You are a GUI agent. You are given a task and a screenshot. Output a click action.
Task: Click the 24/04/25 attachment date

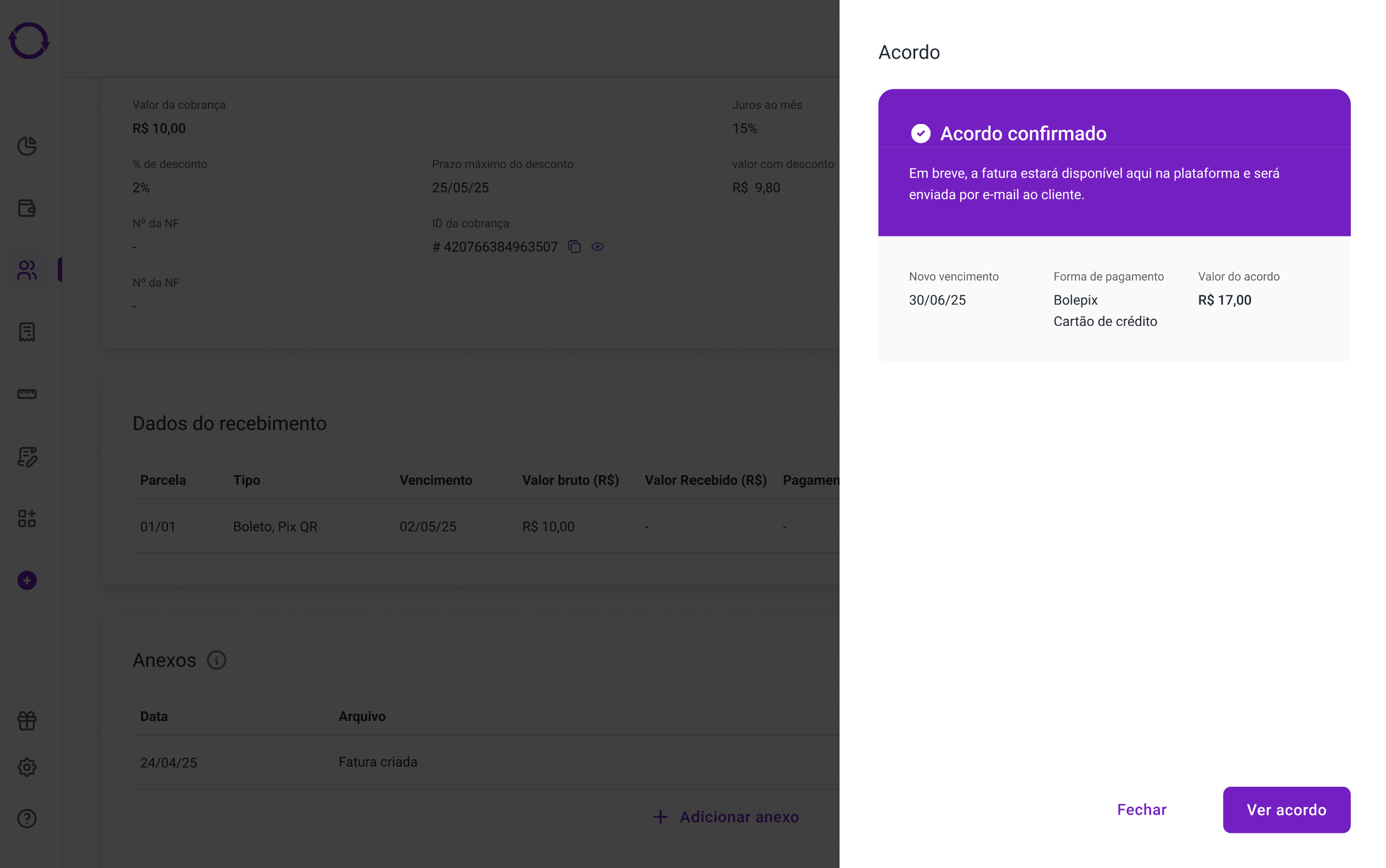click(168, 762)
